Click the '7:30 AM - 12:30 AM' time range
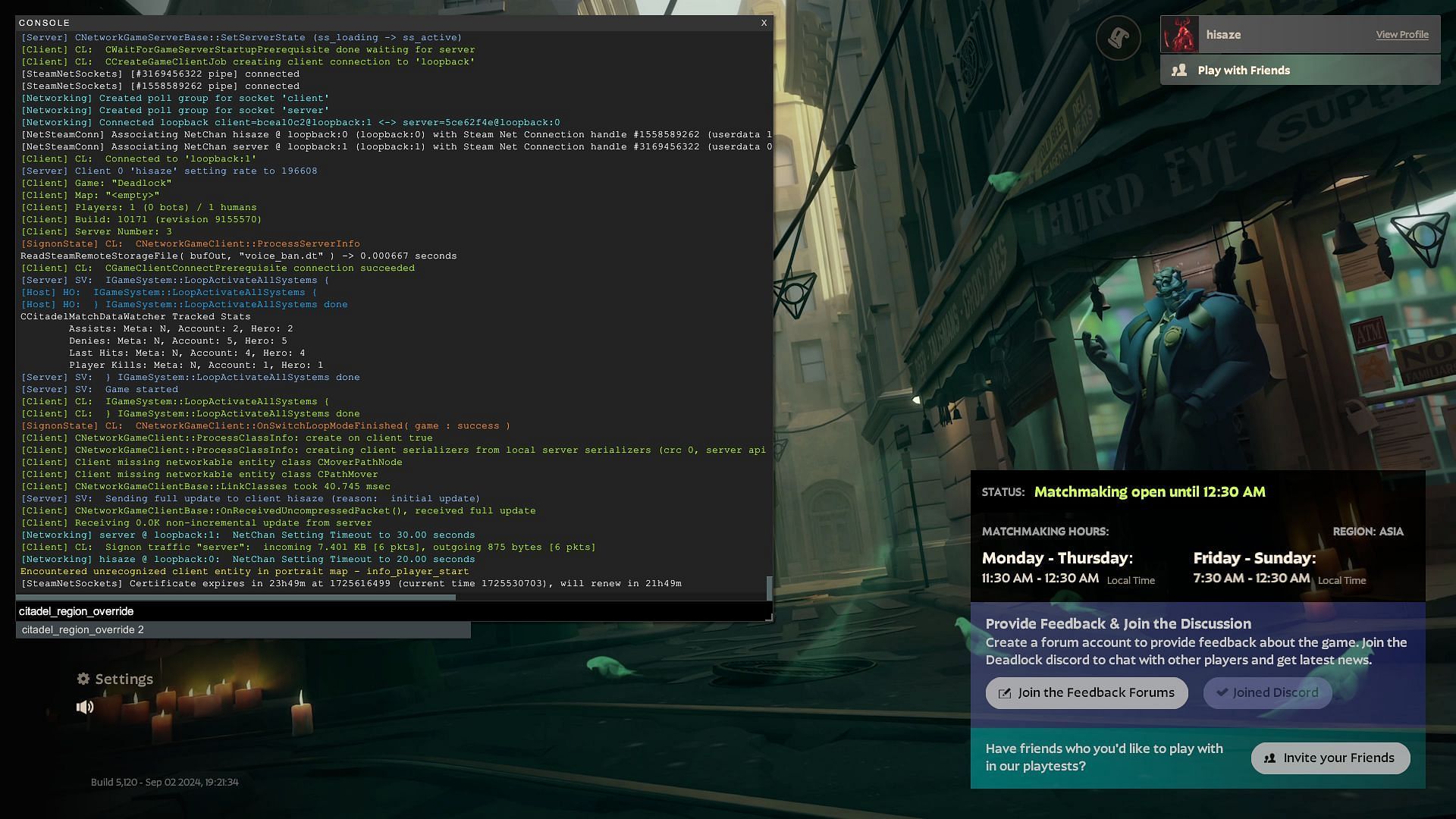This screenshot has width=1456, height=819. coord(1251,579)
